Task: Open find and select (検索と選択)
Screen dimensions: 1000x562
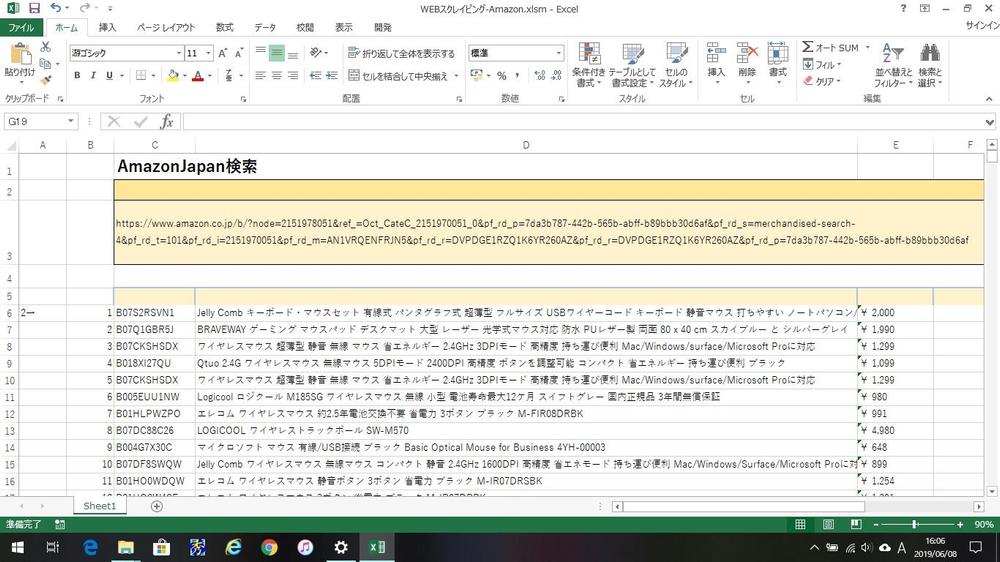Action: (x=930, y=65)
